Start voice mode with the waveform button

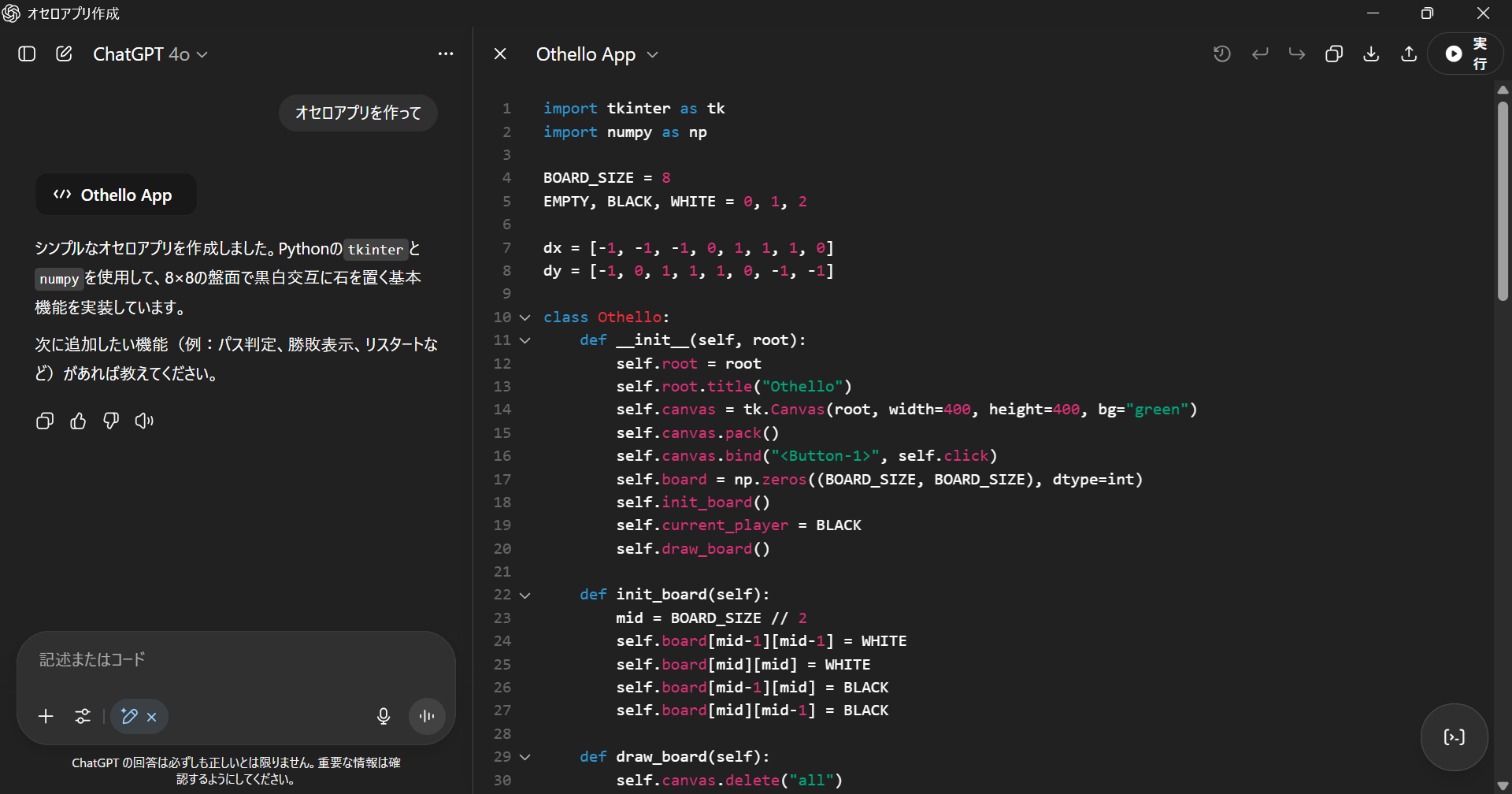[x=427, y=716]
